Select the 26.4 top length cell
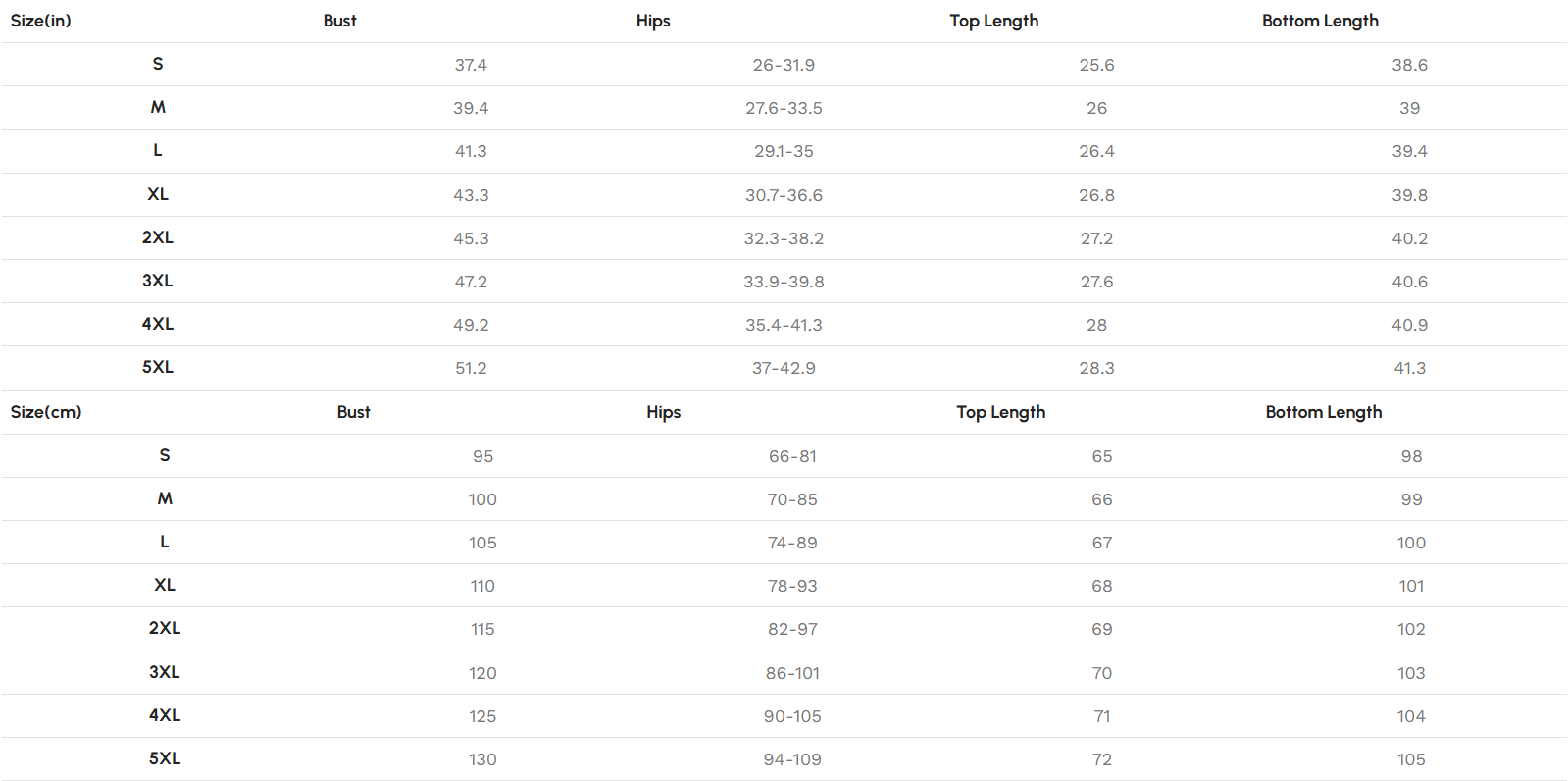 click(x=1096, y=151)
